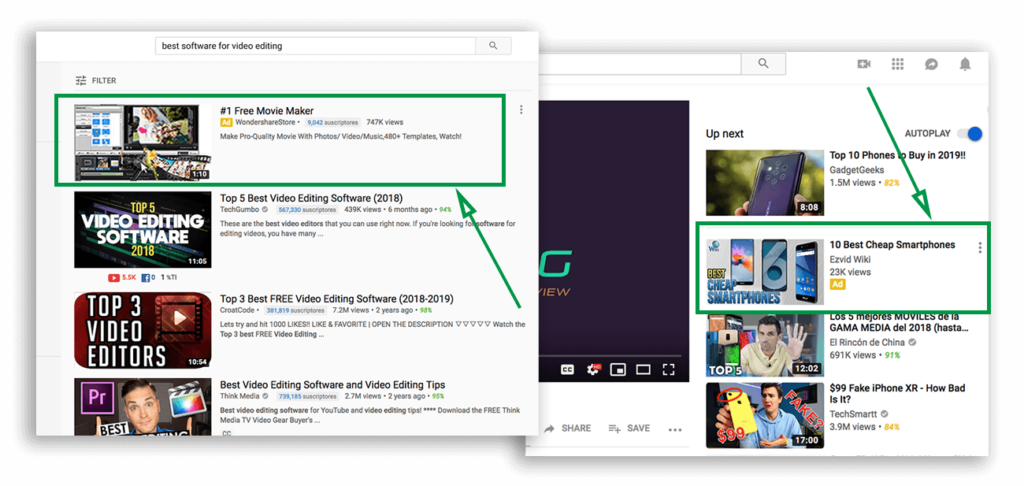
Task: Click the 9,042 suscriptores badge for WondershareStore
Action: tap(332, 122)
